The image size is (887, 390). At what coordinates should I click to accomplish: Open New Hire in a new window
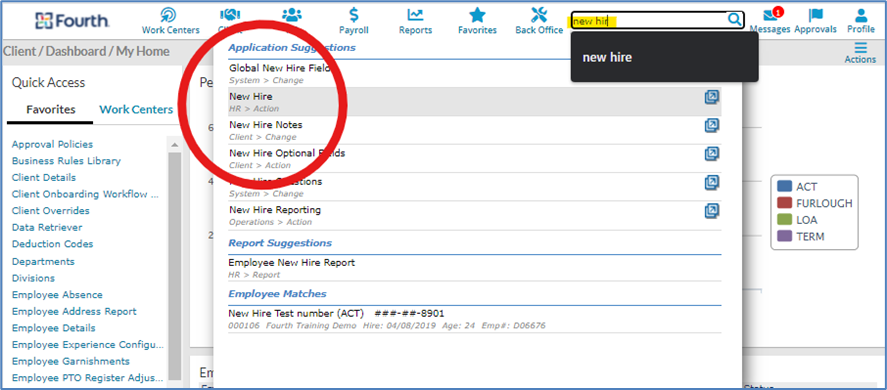click(x=712, y=97)
